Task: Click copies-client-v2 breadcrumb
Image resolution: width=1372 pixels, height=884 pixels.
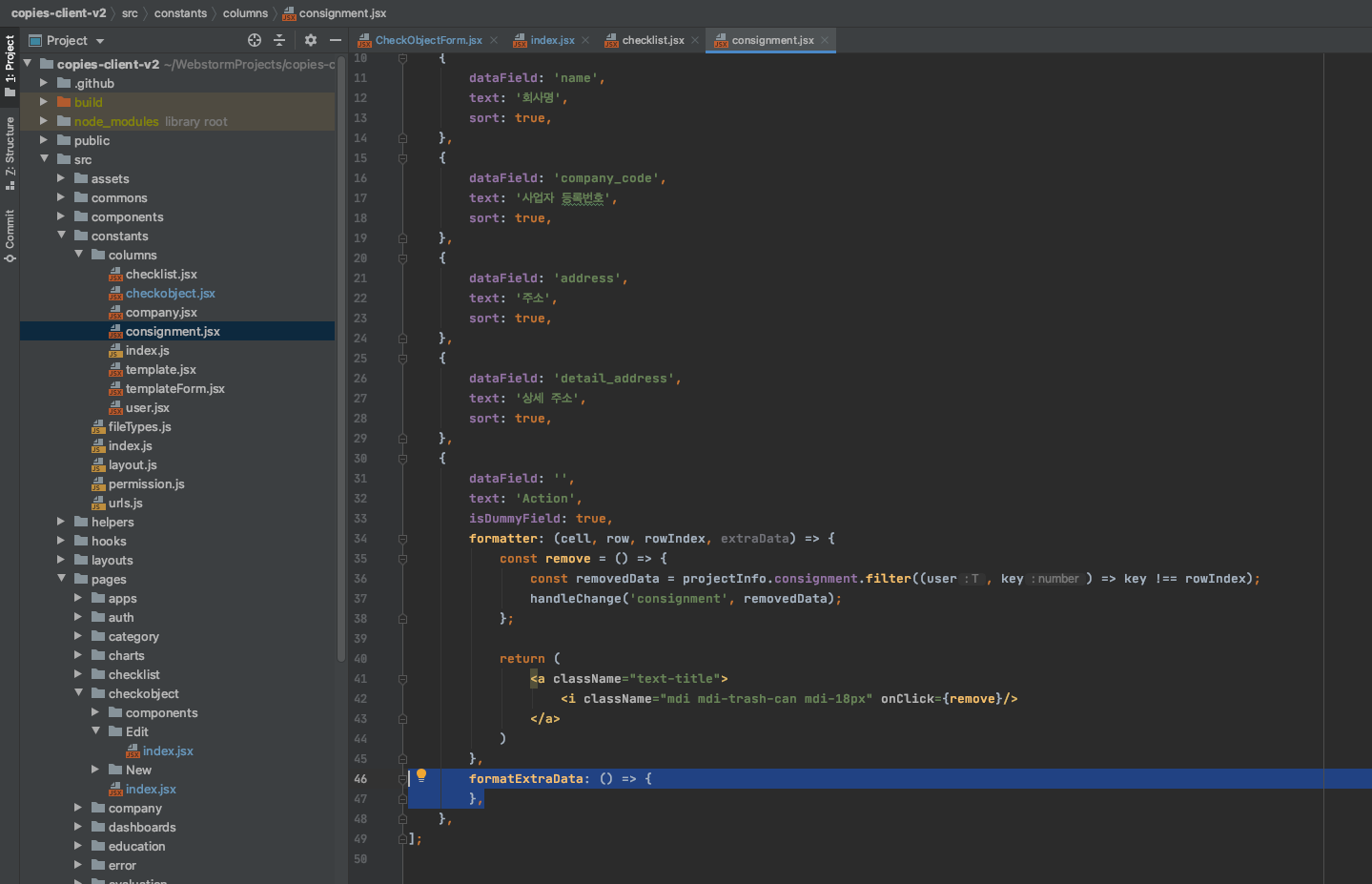Action: [x=58, y=13]
